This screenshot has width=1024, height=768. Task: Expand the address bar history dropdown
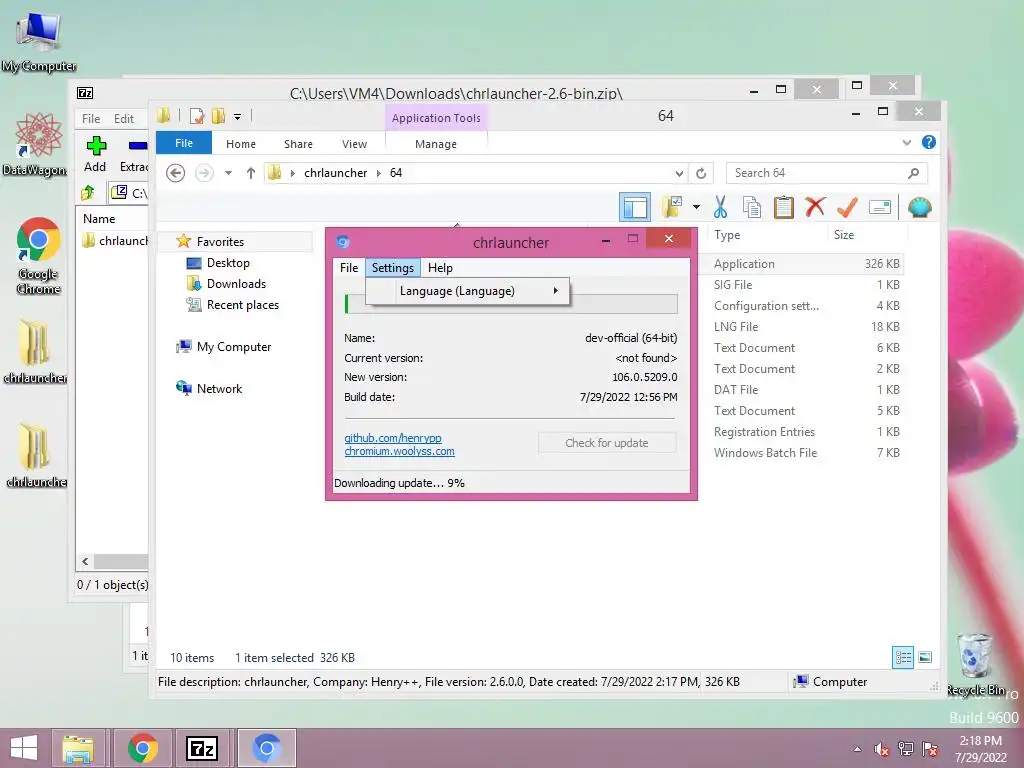click(679, 173)
